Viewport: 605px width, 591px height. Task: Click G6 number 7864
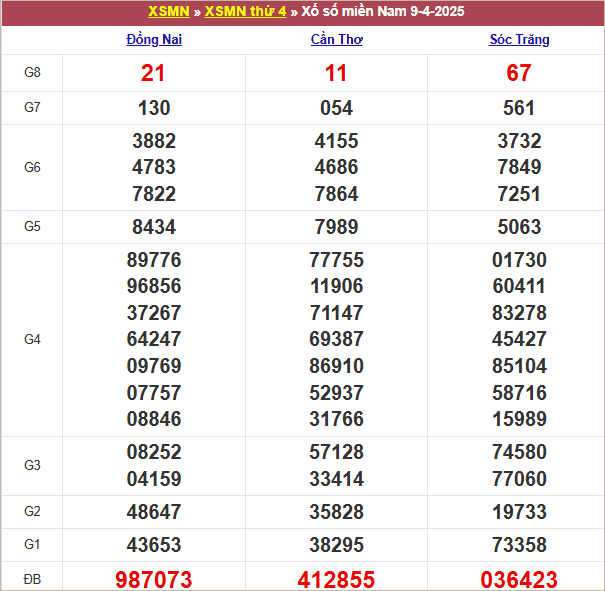(x=336, y=194)
